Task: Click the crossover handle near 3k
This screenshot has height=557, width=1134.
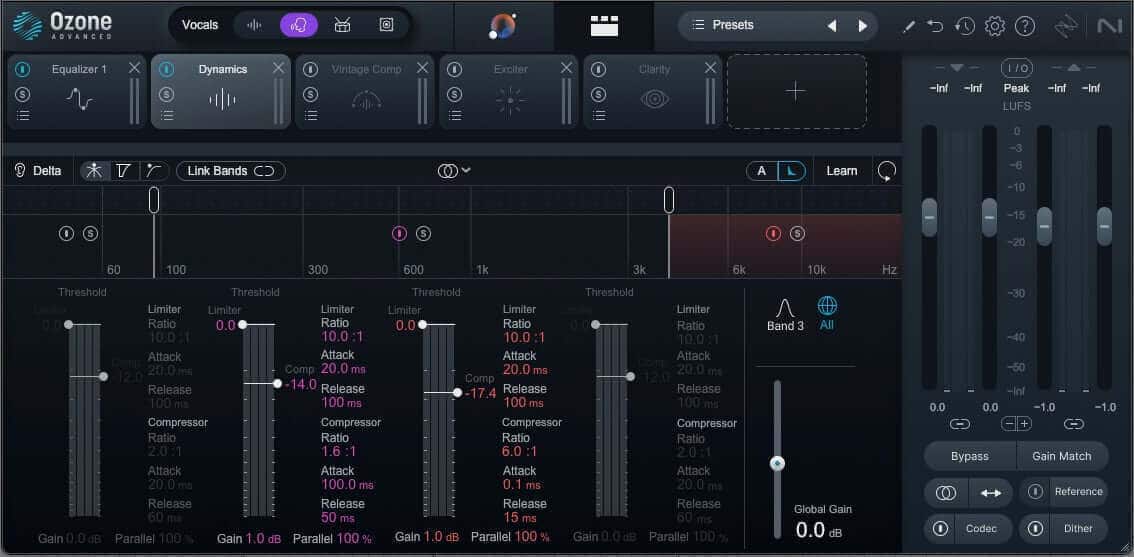Action: point(669,200)
